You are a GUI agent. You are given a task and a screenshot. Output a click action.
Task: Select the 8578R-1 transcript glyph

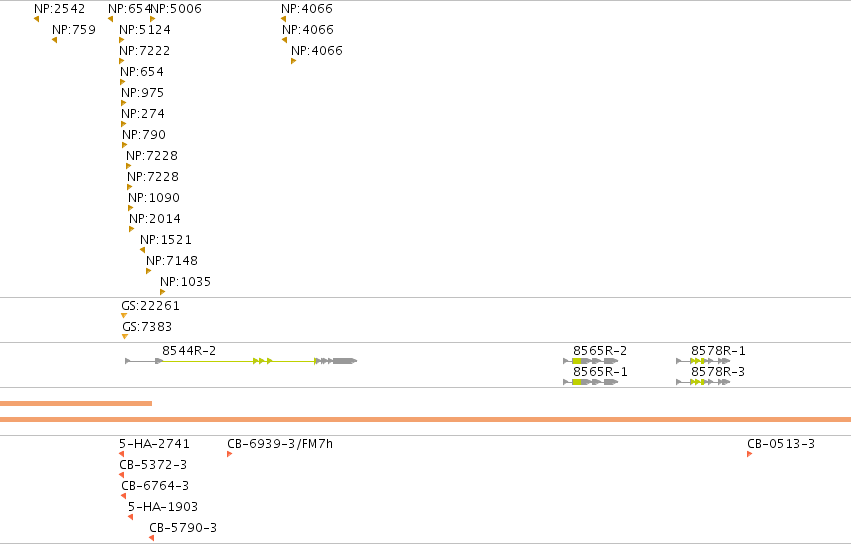[x=703, y=361]
